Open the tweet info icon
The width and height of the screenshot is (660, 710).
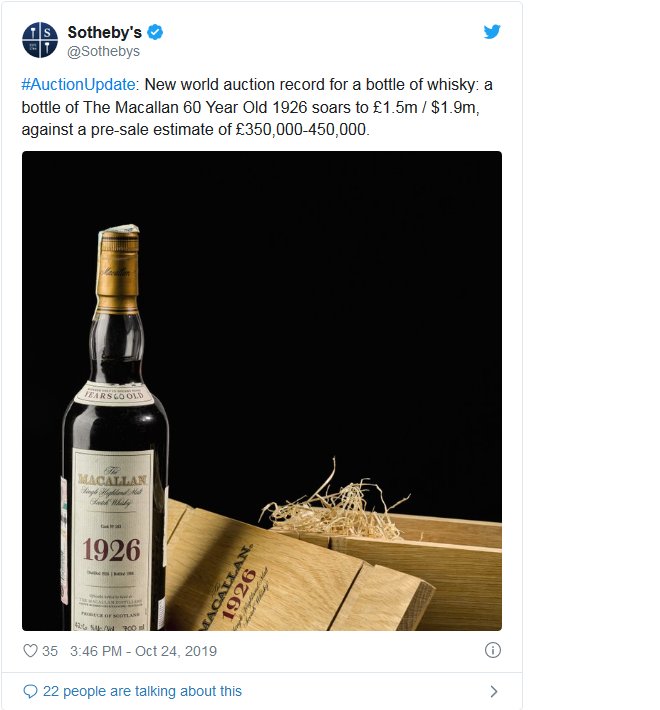[x=493, y=650]
